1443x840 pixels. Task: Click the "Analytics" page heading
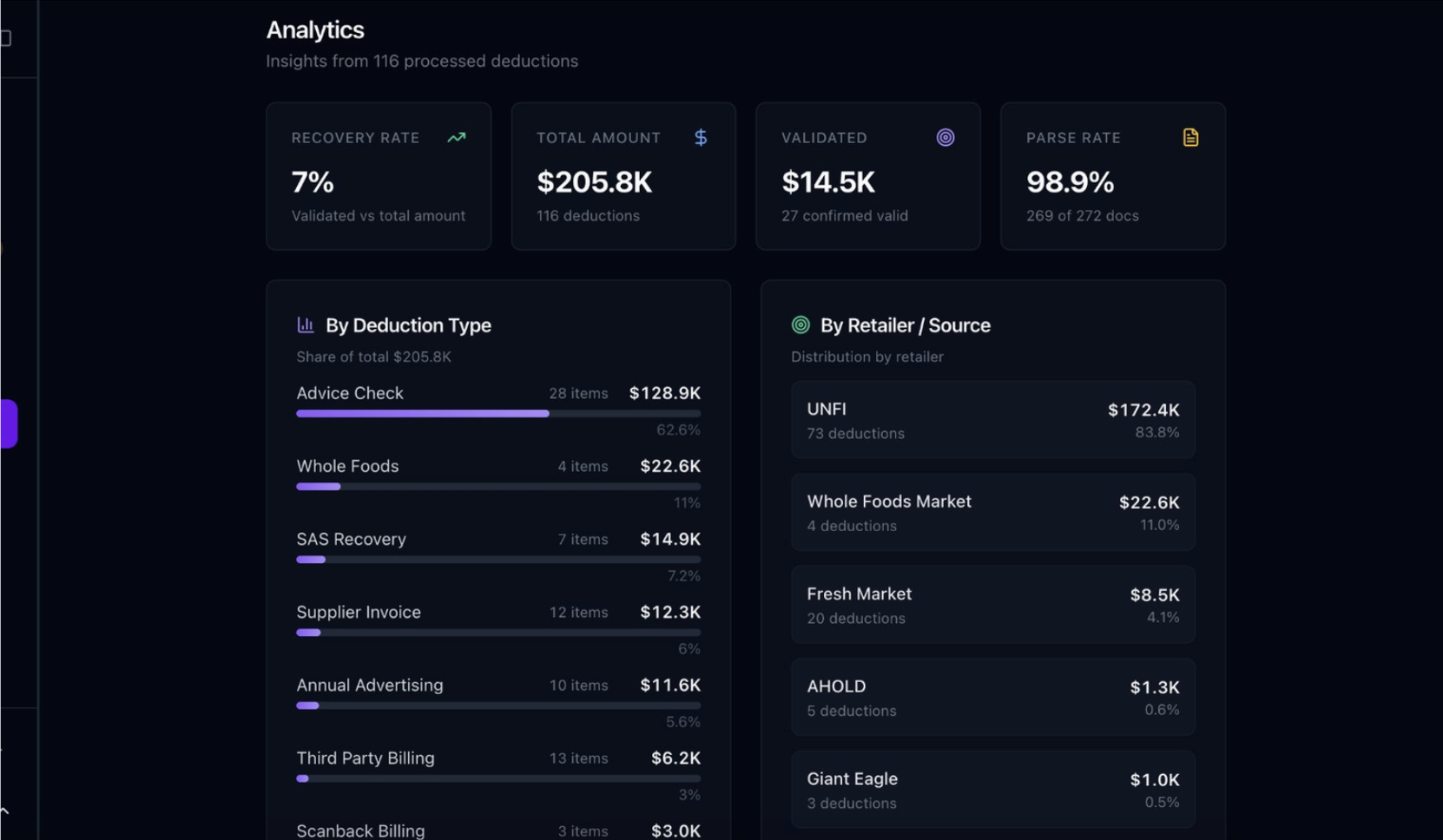pyautogui.click(x=315, y=30)
